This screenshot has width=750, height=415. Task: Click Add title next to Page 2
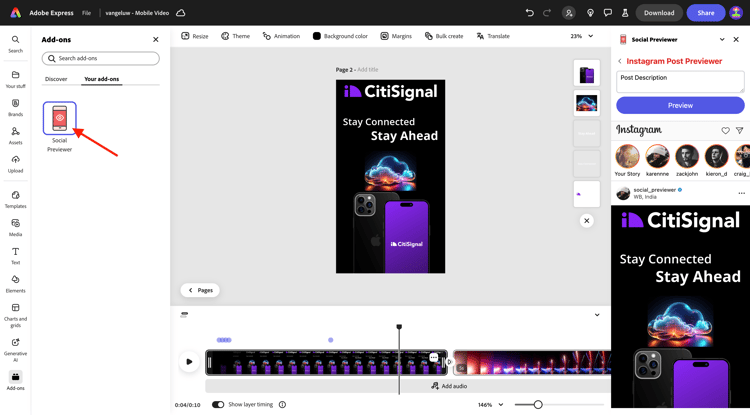click(x=367, y=69)
